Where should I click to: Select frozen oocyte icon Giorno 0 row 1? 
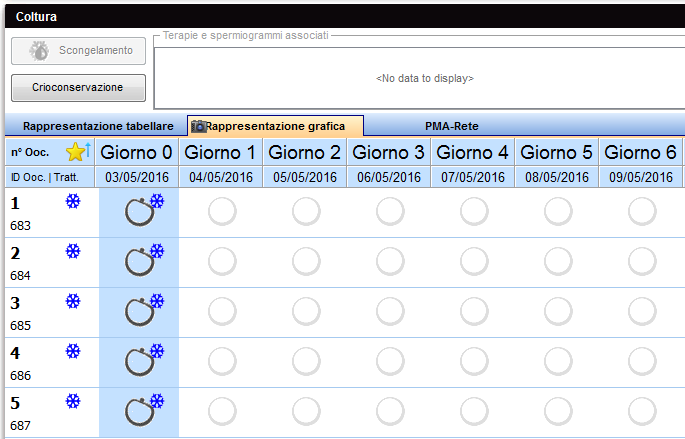coord(144,210)
